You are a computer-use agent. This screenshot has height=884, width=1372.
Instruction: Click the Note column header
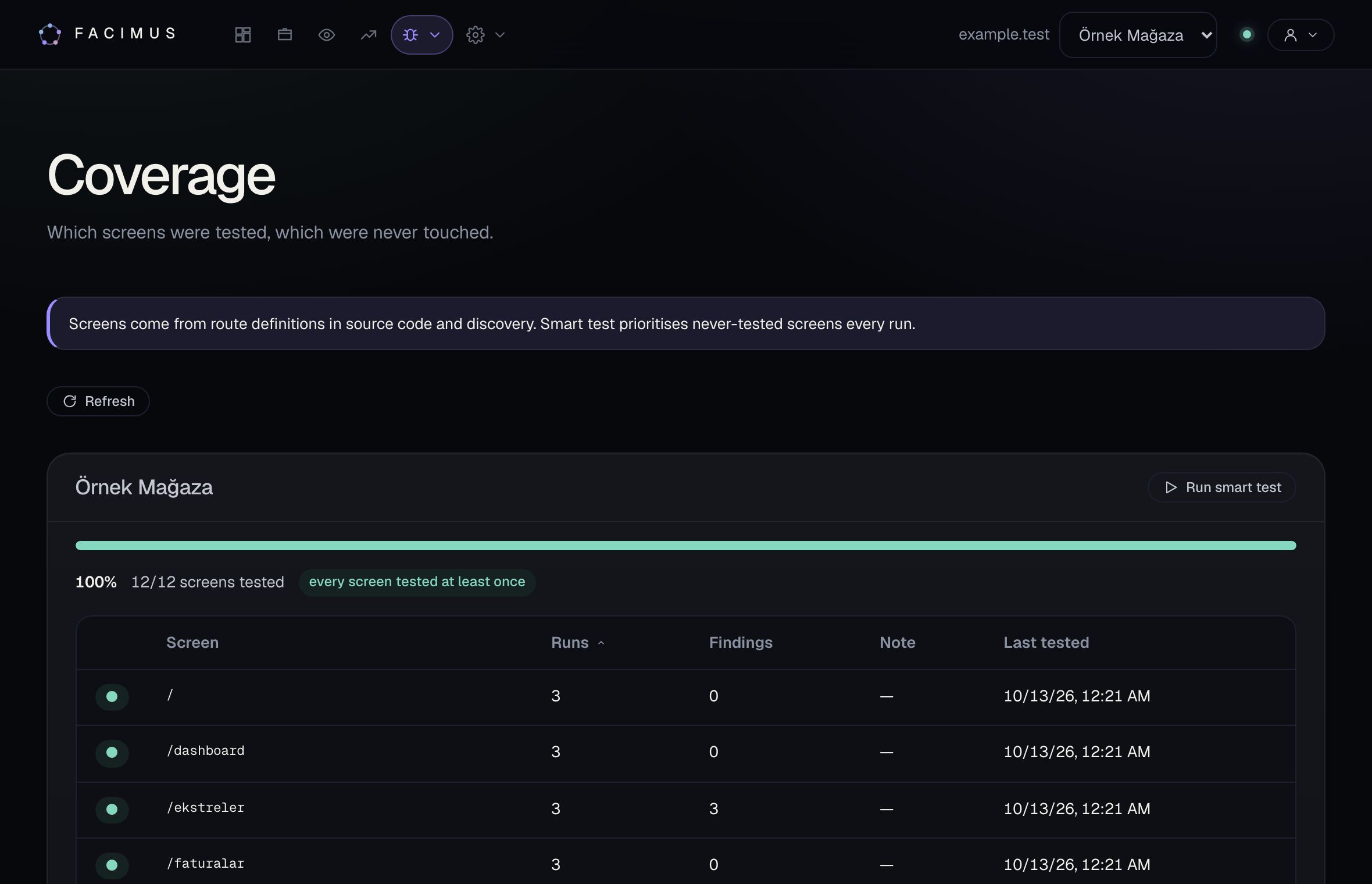click(x=898, y=643)
